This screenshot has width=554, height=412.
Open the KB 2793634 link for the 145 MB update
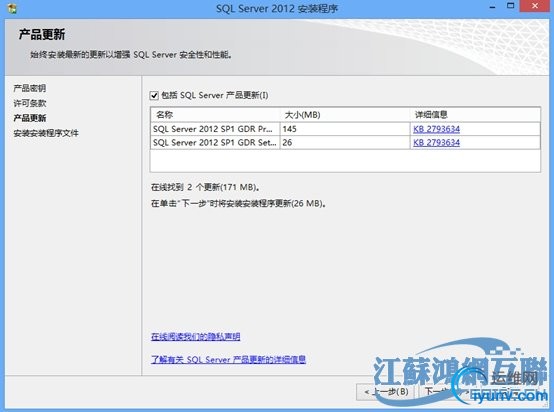point(436,129)
